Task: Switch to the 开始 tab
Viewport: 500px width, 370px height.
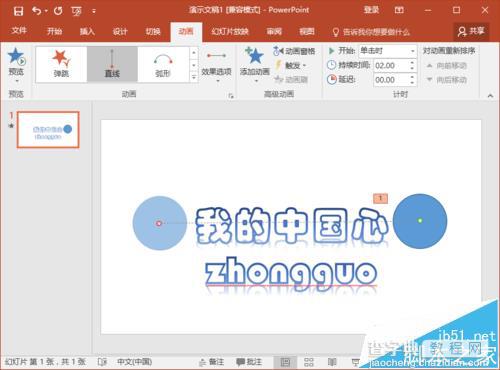Action: tap(54, 32)
